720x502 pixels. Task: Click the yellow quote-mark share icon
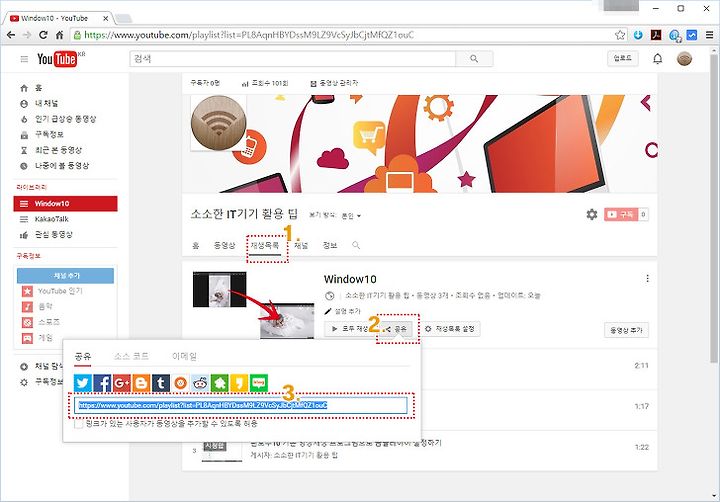239,383
